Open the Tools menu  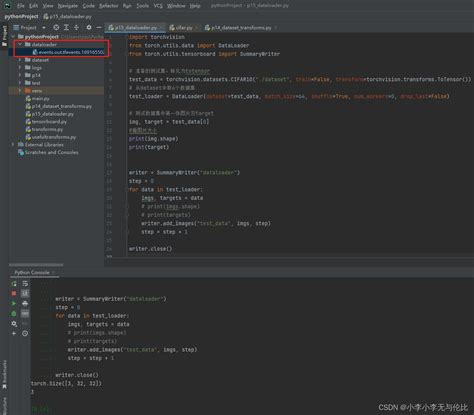click(142, 6)
